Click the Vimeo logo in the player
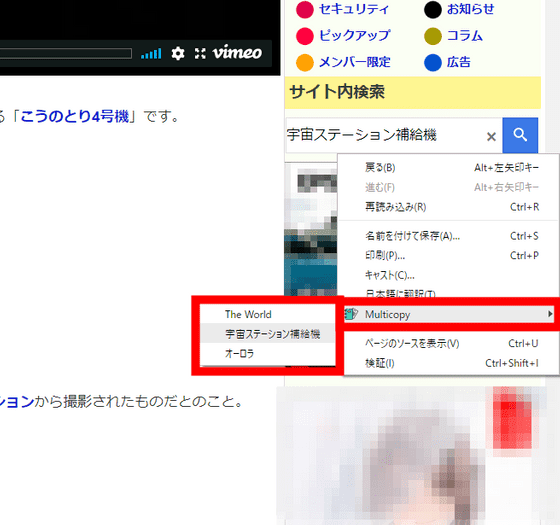 coord(237,53)
